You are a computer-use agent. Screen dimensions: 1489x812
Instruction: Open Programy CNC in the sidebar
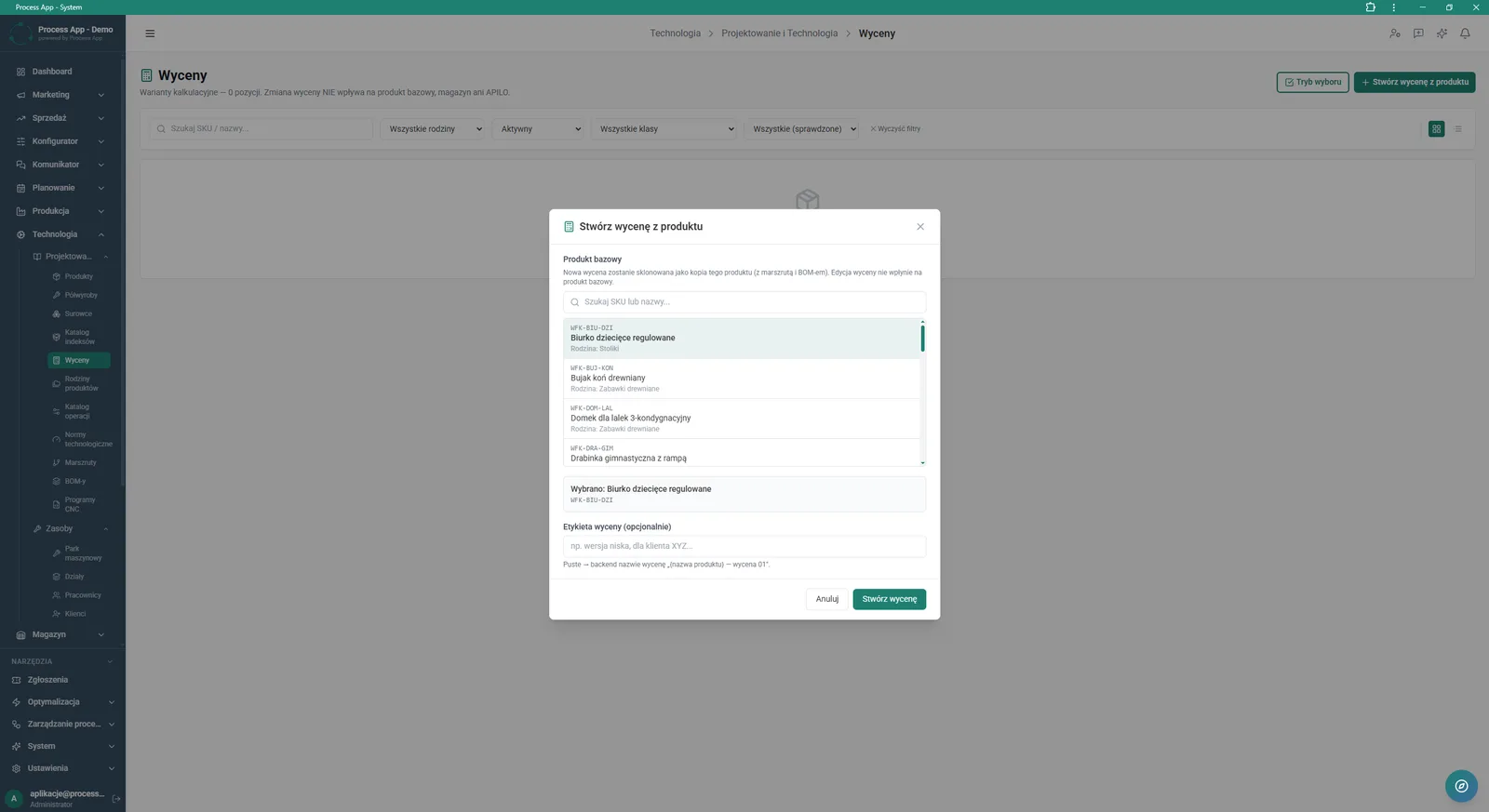click(x=79, y=504)
